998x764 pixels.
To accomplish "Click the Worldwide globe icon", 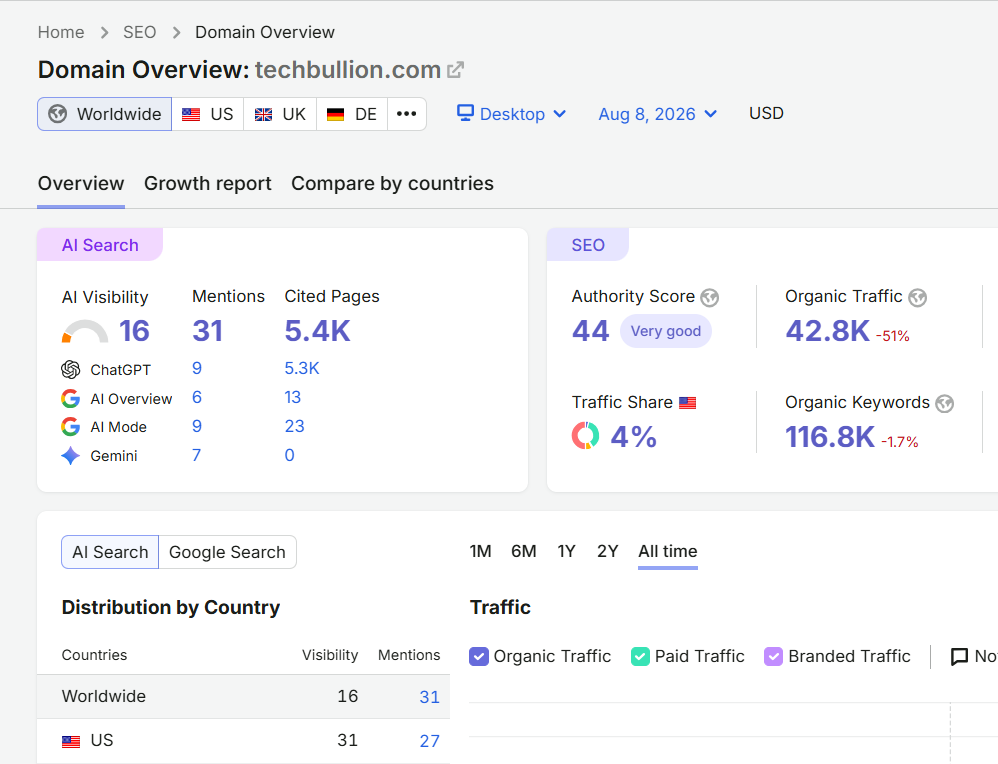I will (x=58, y=114).
